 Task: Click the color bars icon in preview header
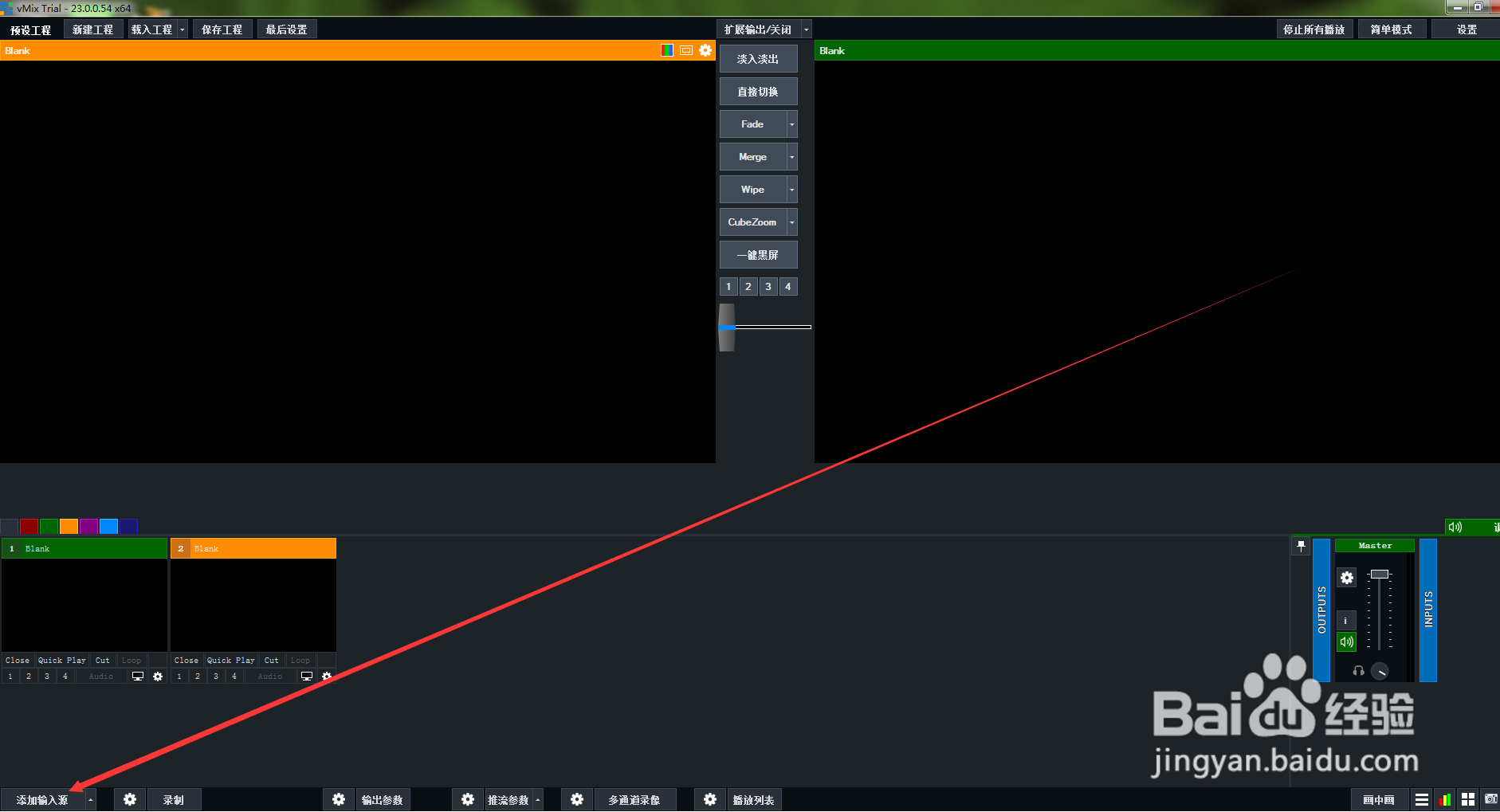[667, 50]
